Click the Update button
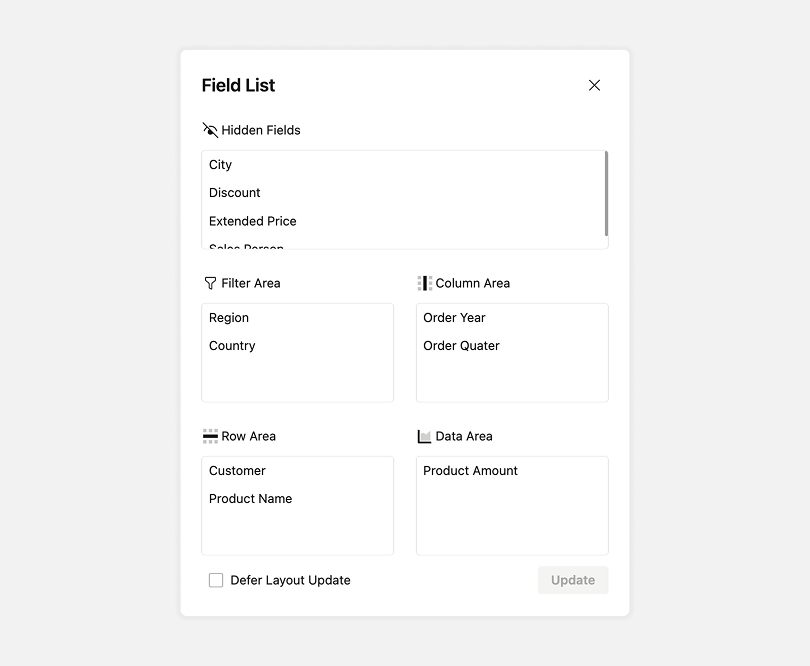810x666 pixels. pyautogui.click(x=572, y=580)
